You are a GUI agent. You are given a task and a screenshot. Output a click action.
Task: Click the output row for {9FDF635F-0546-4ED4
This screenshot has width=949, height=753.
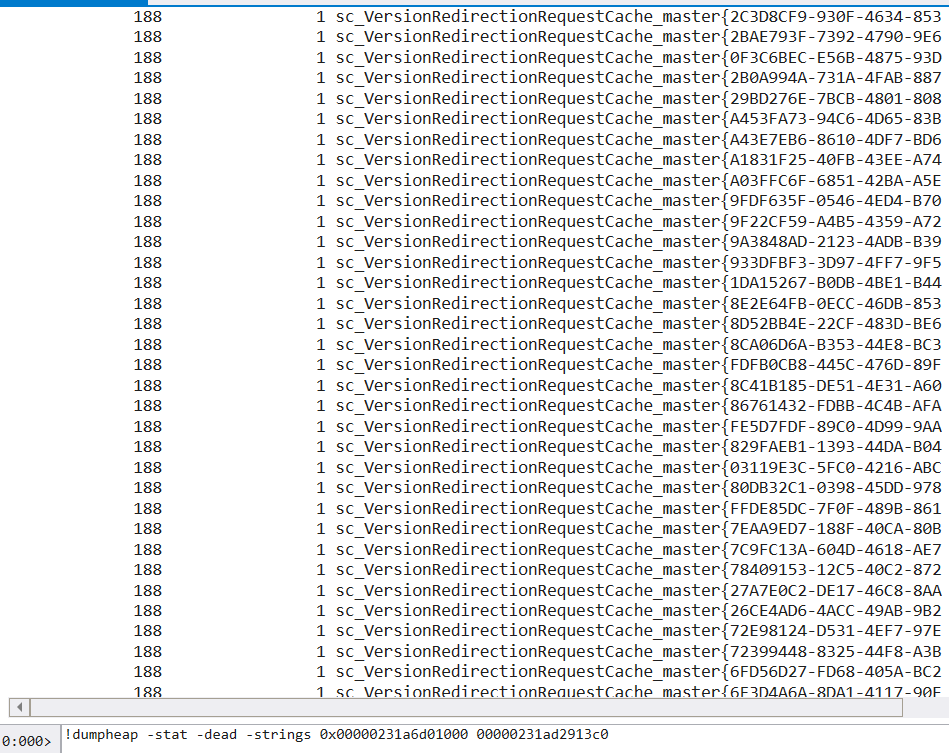tap(638, 201)
